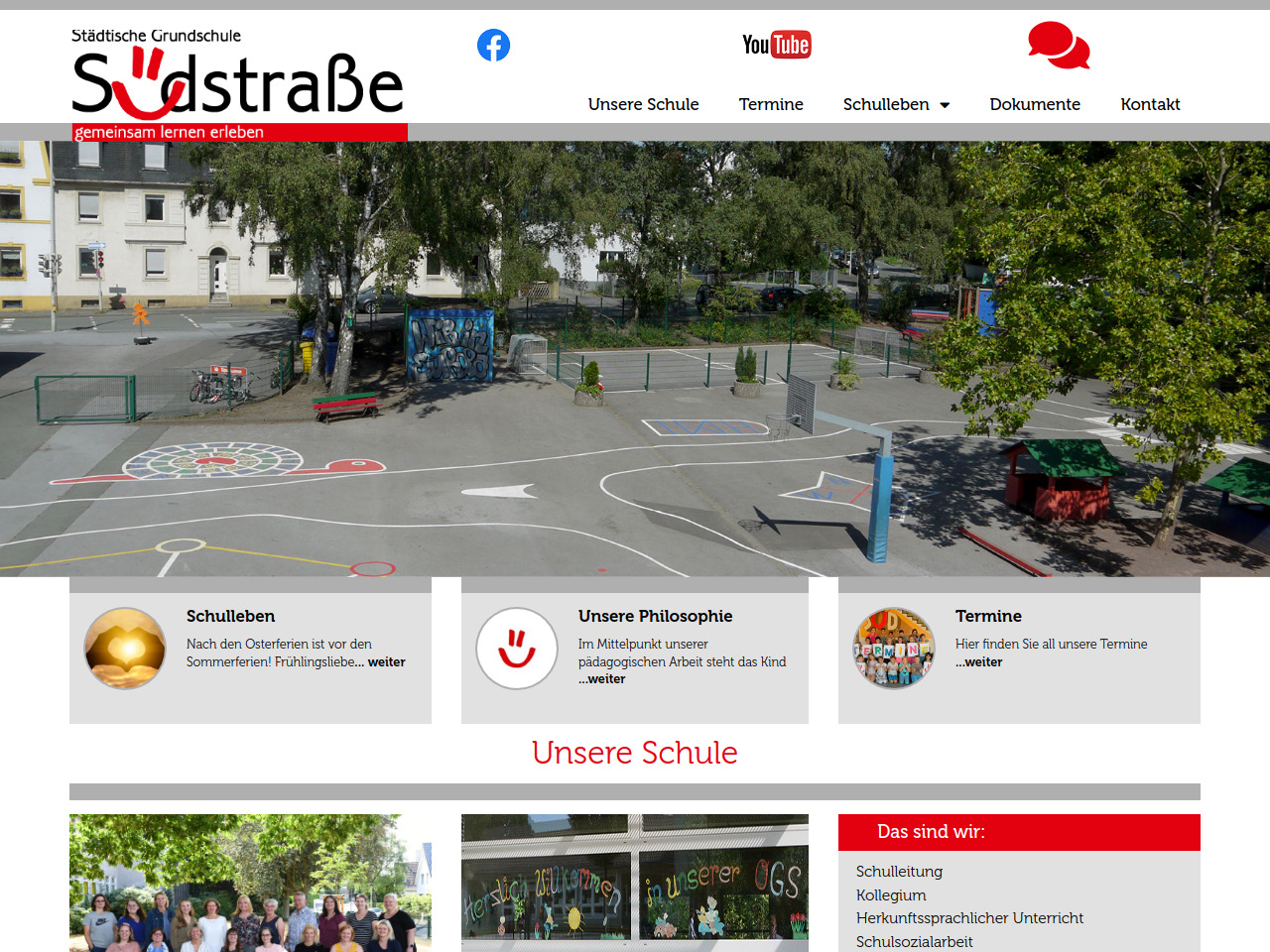Open Herkunftssprachlicher Unterricht link
The image size is (1270, 952).
point(969,918)
